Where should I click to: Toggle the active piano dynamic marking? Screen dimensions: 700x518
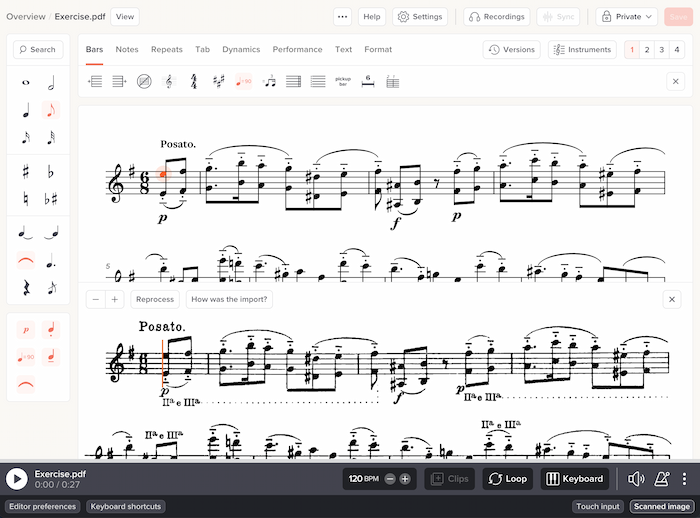(26, 330)
